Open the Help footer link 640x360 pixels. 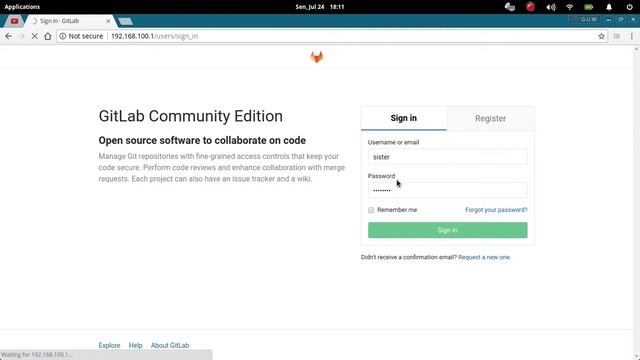[x=136, y=345]
